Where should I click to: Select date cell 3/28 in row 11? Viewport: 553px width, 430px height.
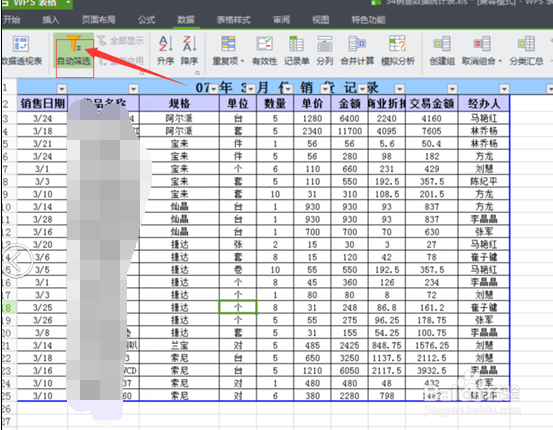[x=42, y=219]
